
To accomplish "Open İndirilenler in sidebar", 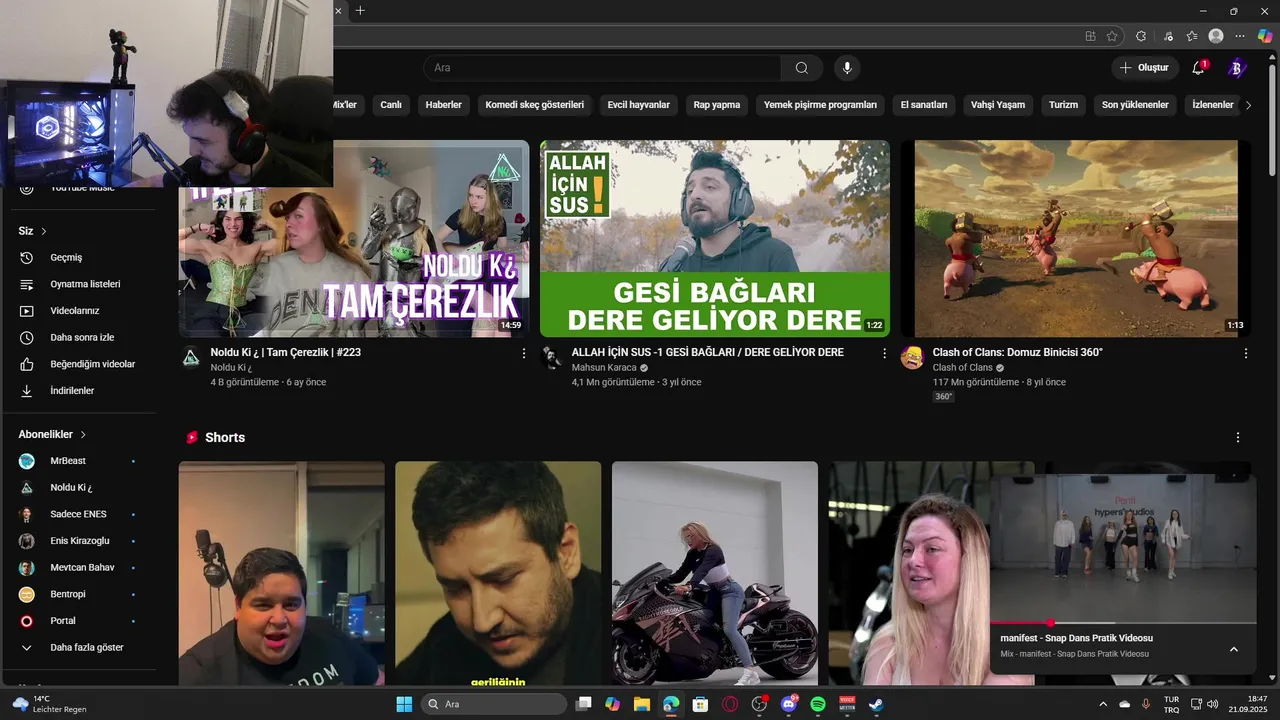I will click(80, 391).
